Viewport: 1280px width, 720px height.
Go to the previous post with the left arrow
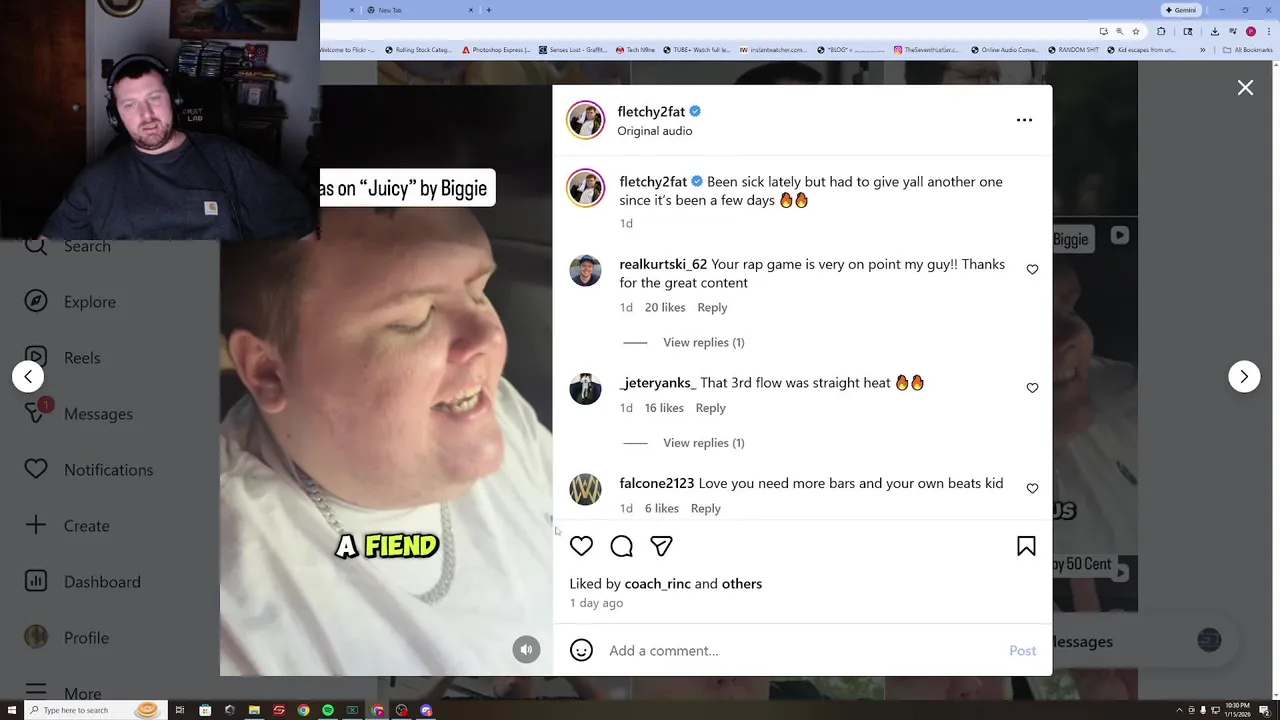[28, 377]
